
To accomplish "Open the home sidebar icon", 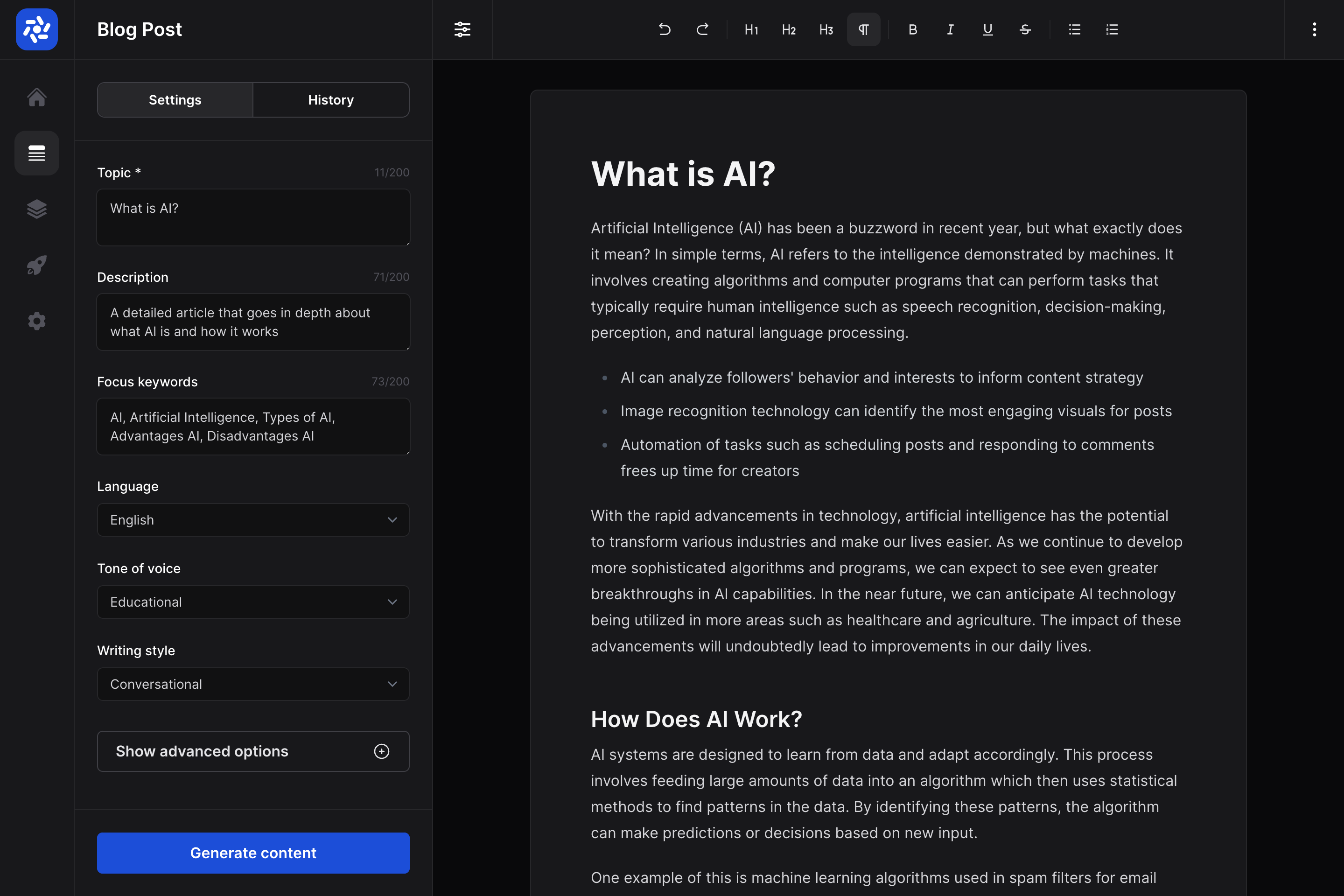I will point(36,97).
